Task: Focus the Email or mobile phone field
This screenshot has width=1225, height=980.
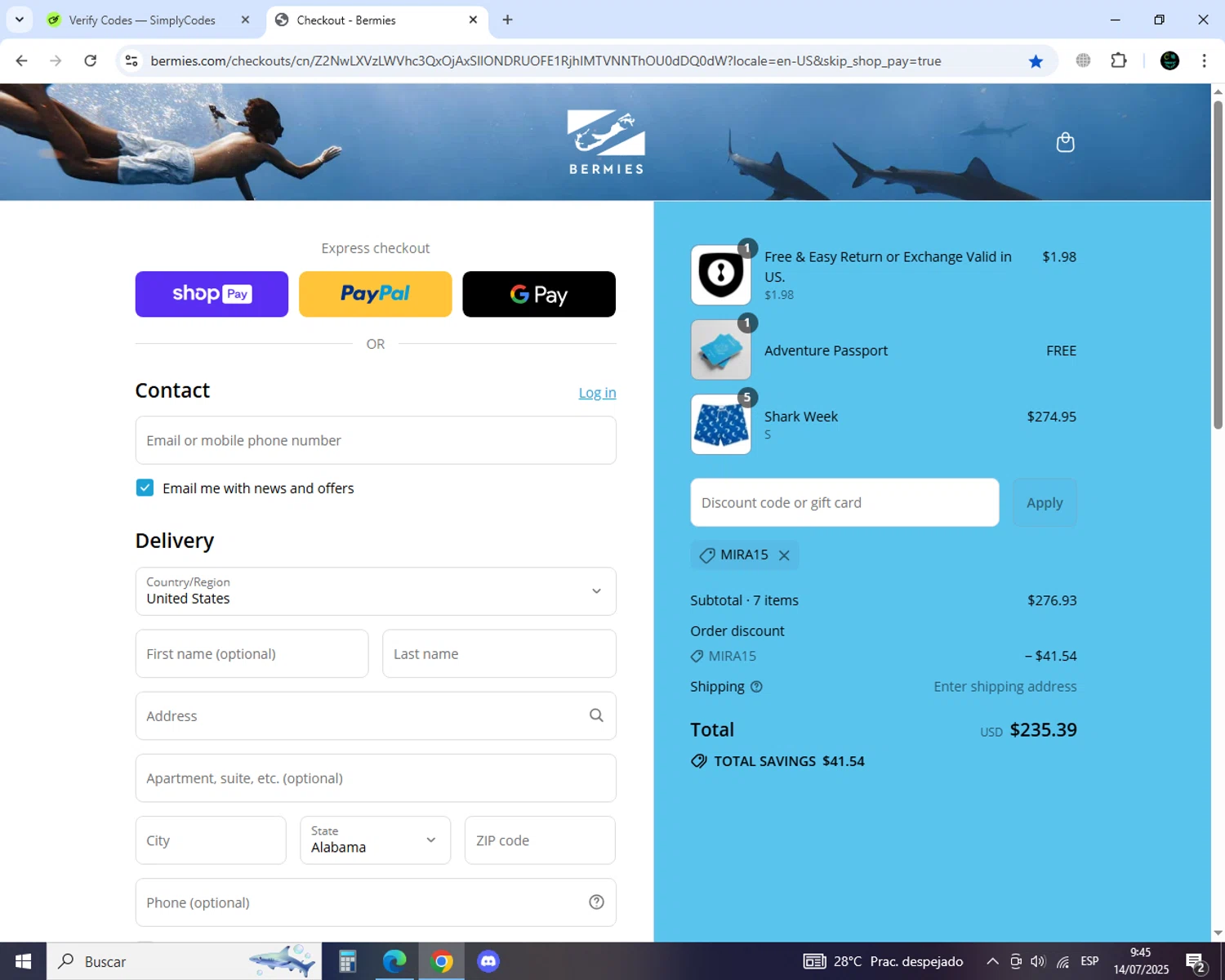Action: click(376, 440)
